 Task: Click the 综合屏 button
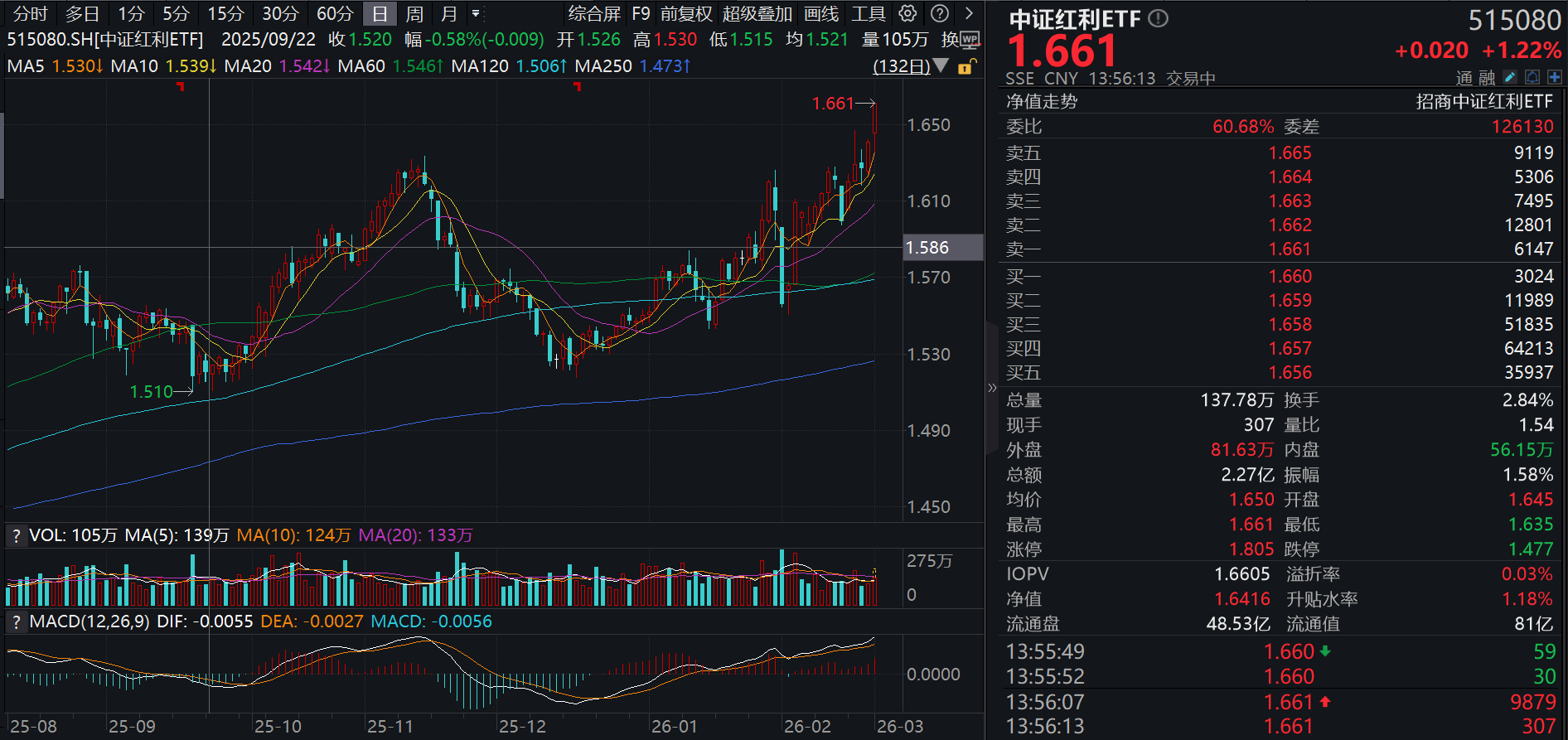point(594,14)
